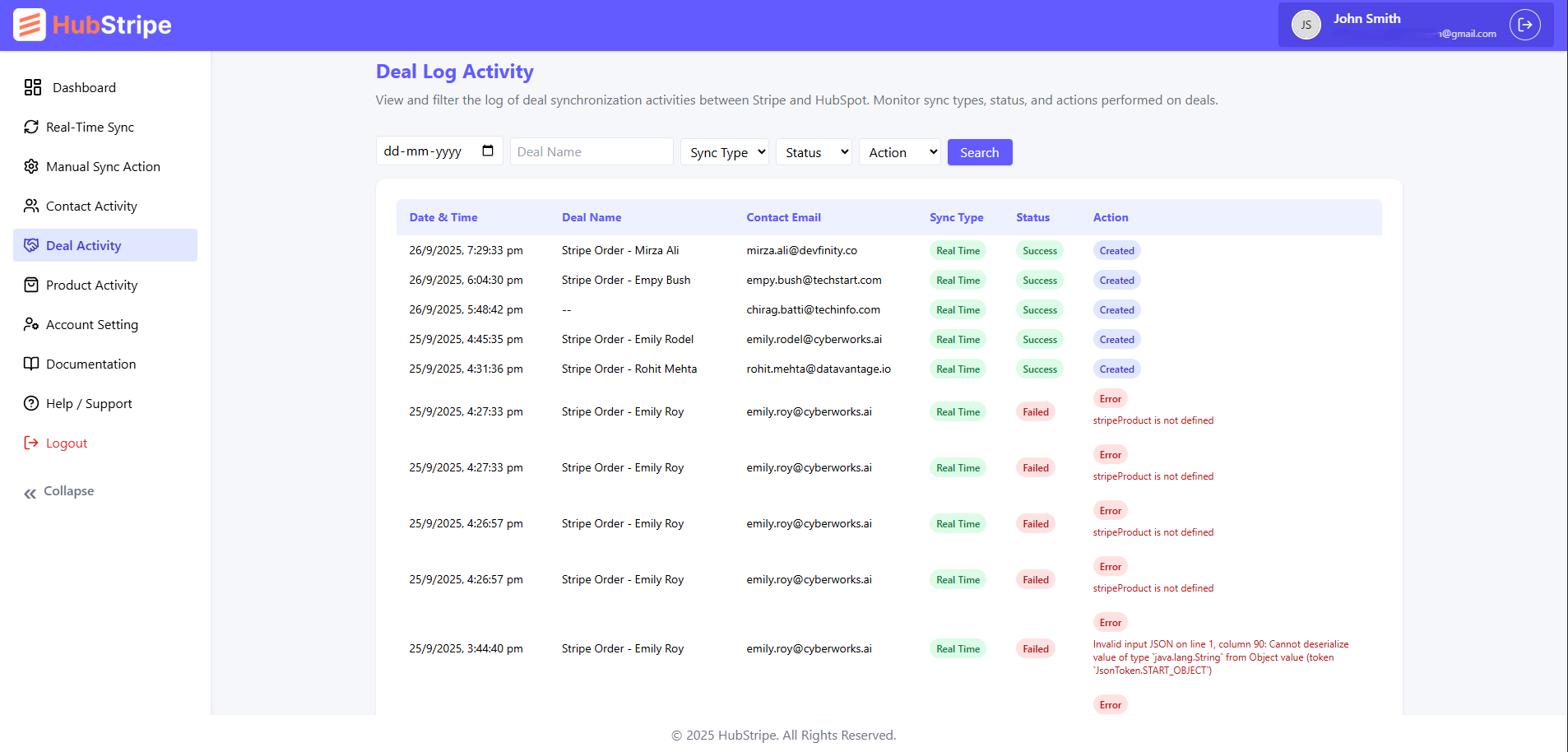The width and height of the screenshot is (1568, 752).
Task: Click John Smith user name in header
Action: [1367, 18]
